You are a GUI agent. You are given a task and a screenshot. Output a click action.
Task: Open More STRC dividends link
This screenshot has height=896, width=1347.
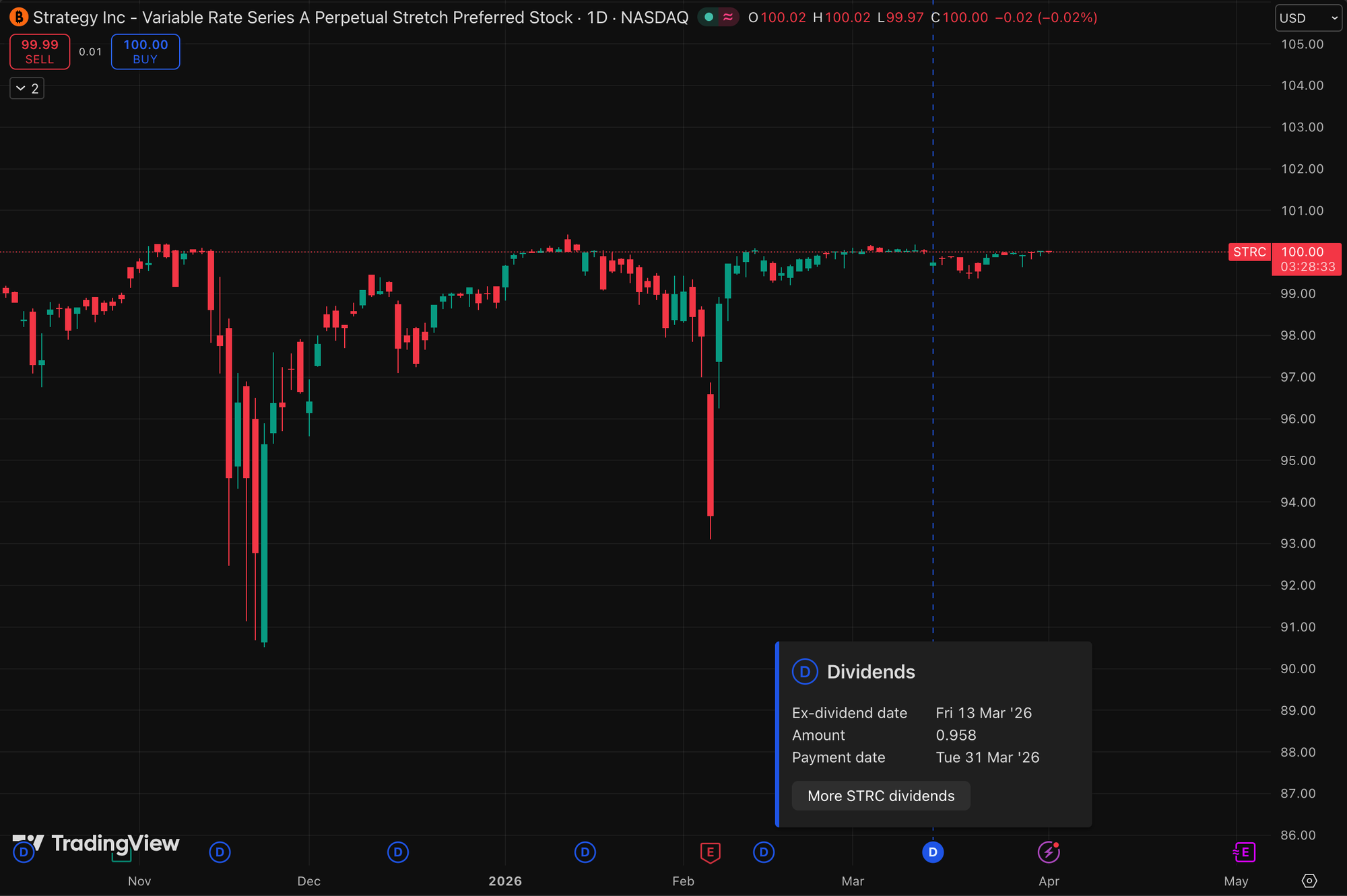coord(880,796)
